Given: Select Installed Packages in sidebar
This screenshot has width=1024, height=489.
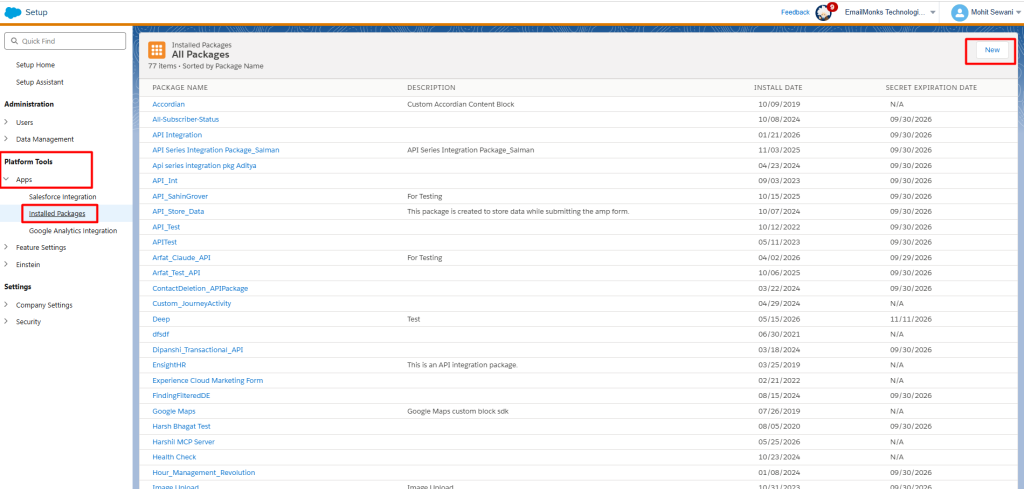Looking at the screenshot, I should (x=57, y=213).
